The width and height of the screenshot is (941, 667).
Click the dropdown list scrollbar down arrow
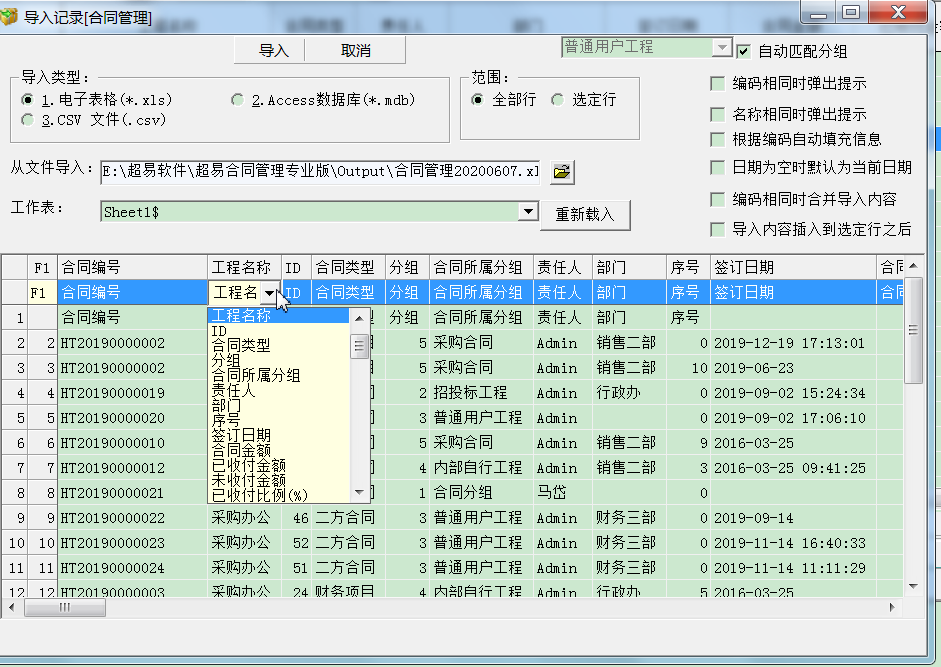pyautogui.click(x=360, y=493)
